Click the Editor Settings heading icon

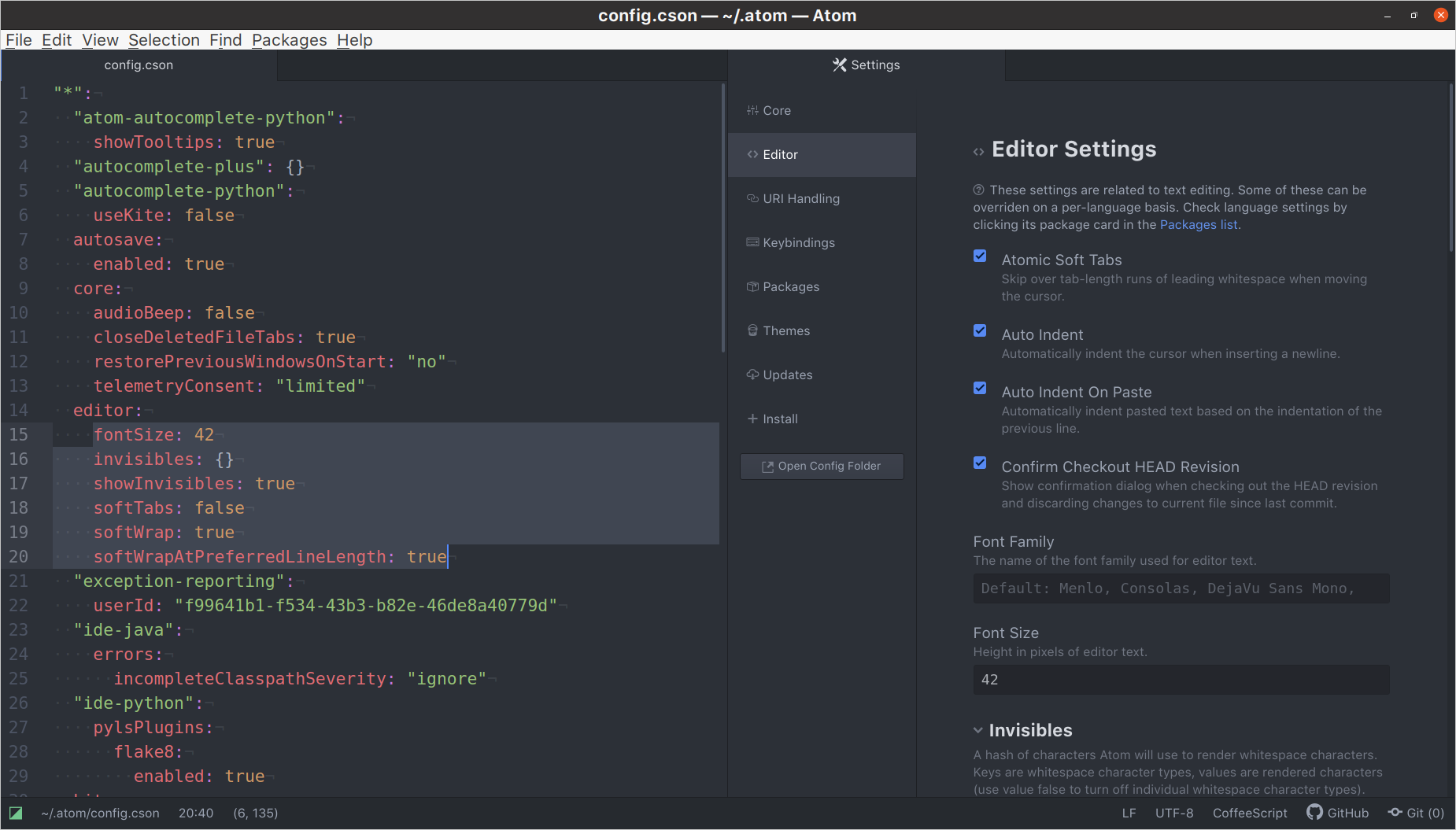978,152
